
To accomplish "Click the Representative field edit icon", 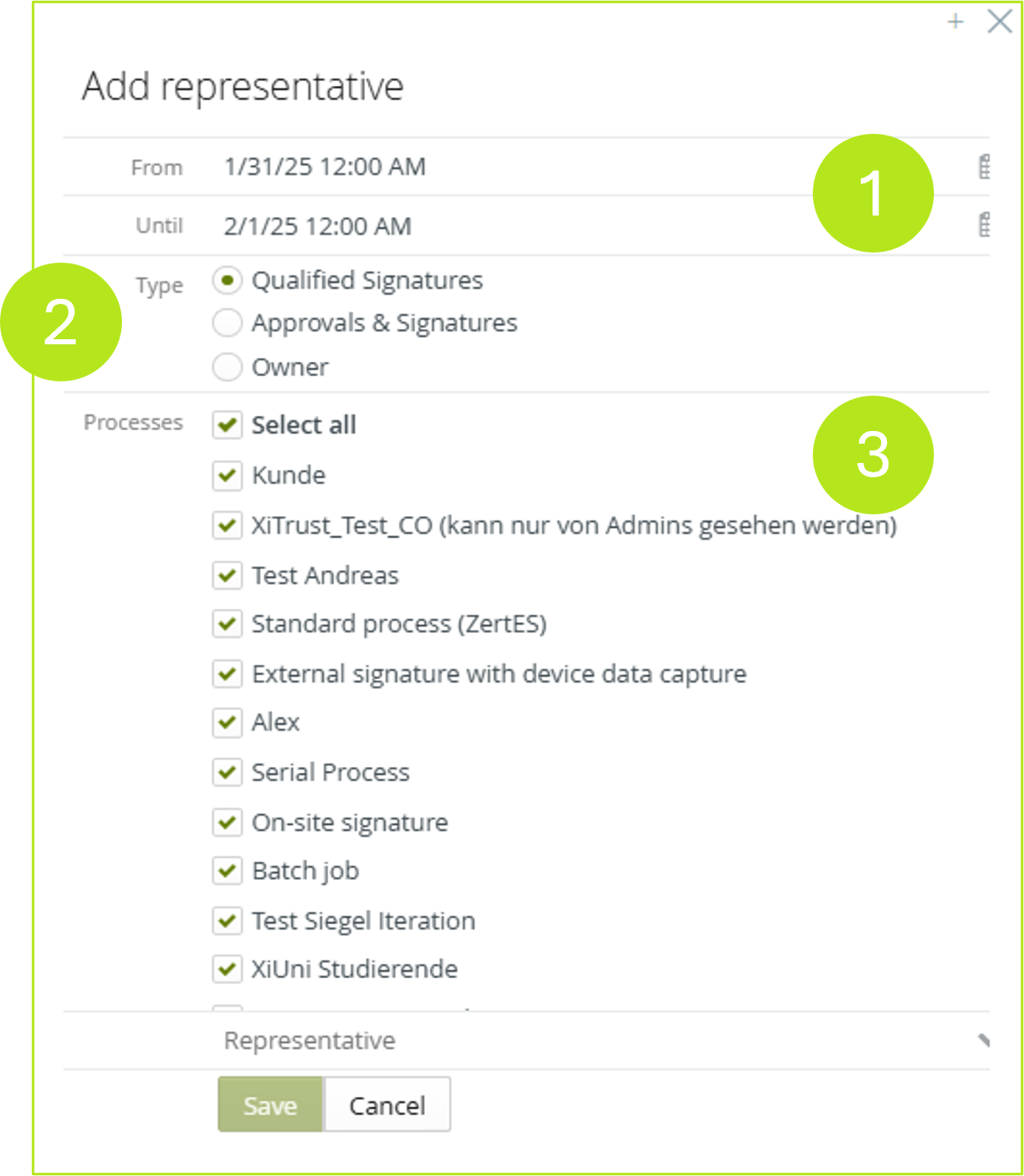I will pos(983,1040).
